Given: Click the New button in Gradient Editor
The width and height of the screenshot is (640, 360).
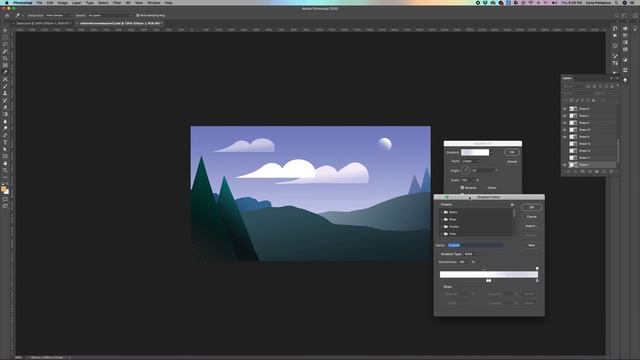Looking at the screenshot, I should click(x=531, y=245).
